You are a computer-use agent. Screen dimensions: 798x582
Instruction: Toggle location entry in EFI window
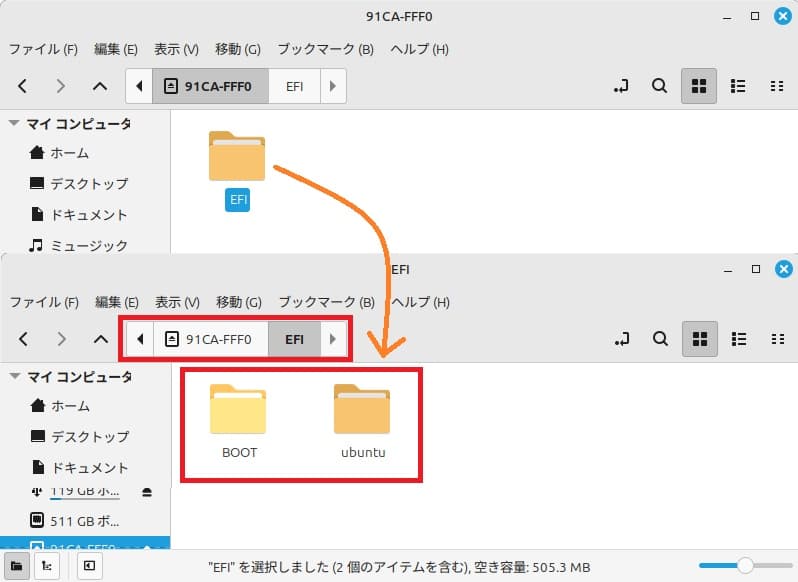tap(622, 339)
